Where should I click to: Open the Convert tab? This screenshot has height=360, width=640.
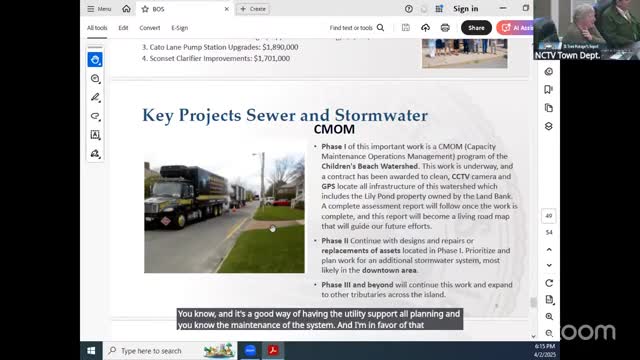(150, 28)
